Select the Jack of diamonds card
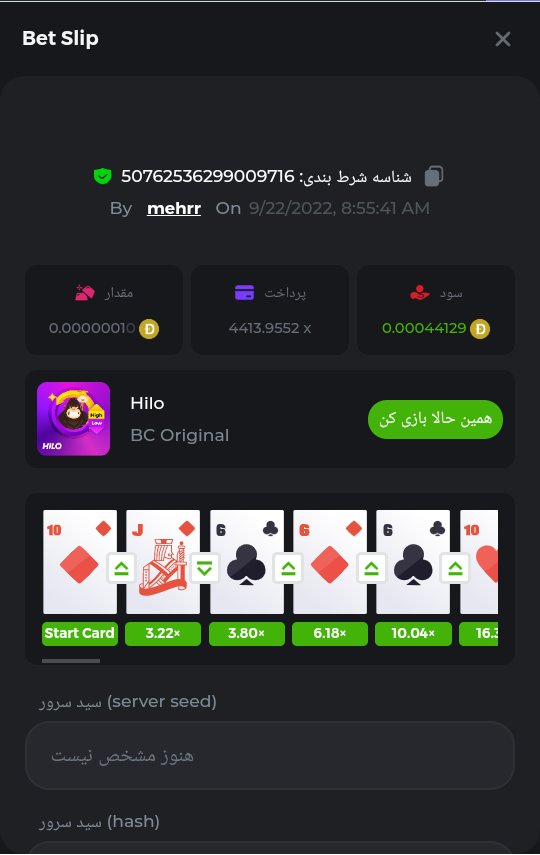Viewport: 540px width, 855px height. [x=163, y=562]
